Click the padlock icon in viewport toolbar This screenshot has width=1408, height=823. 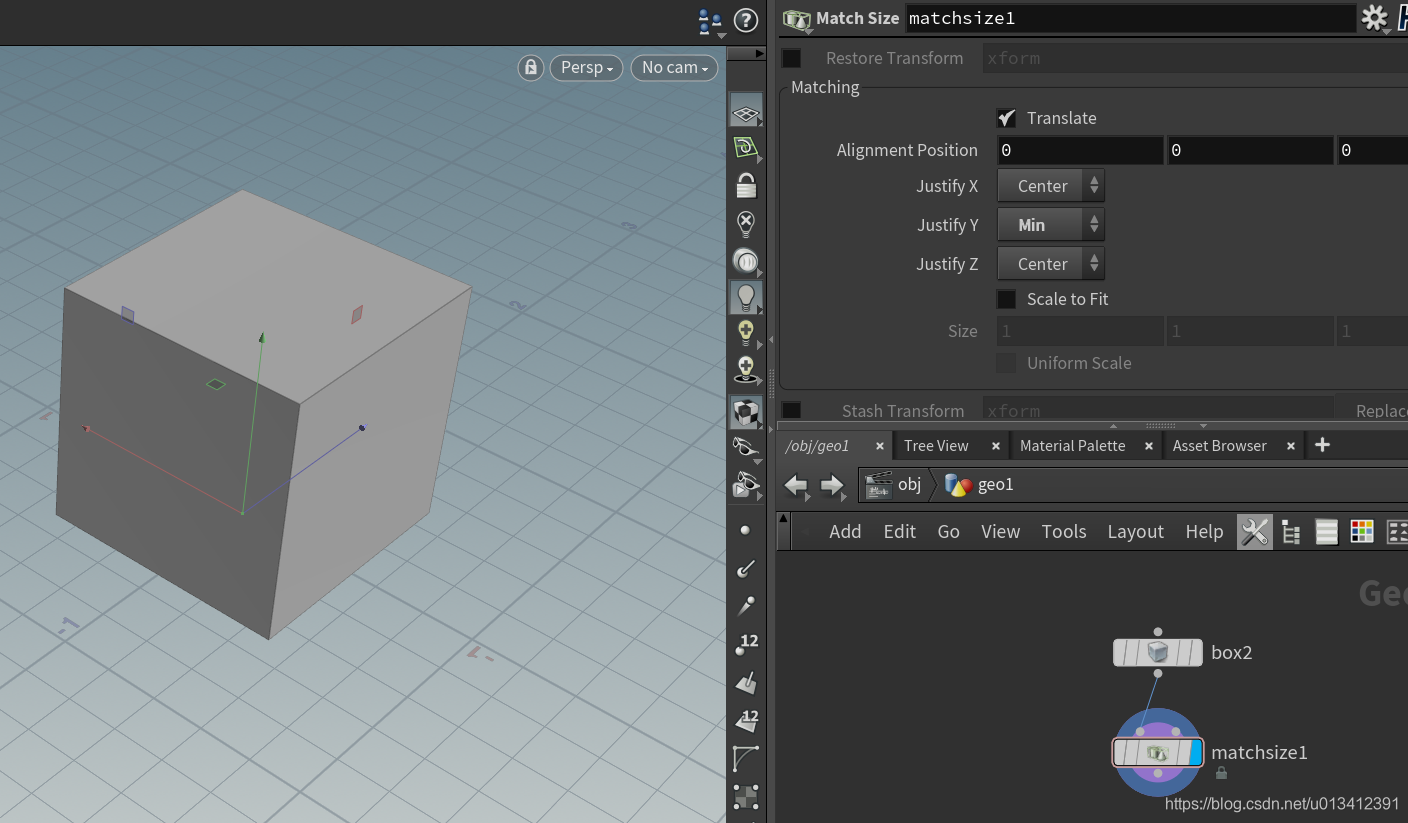coord(745,185)
